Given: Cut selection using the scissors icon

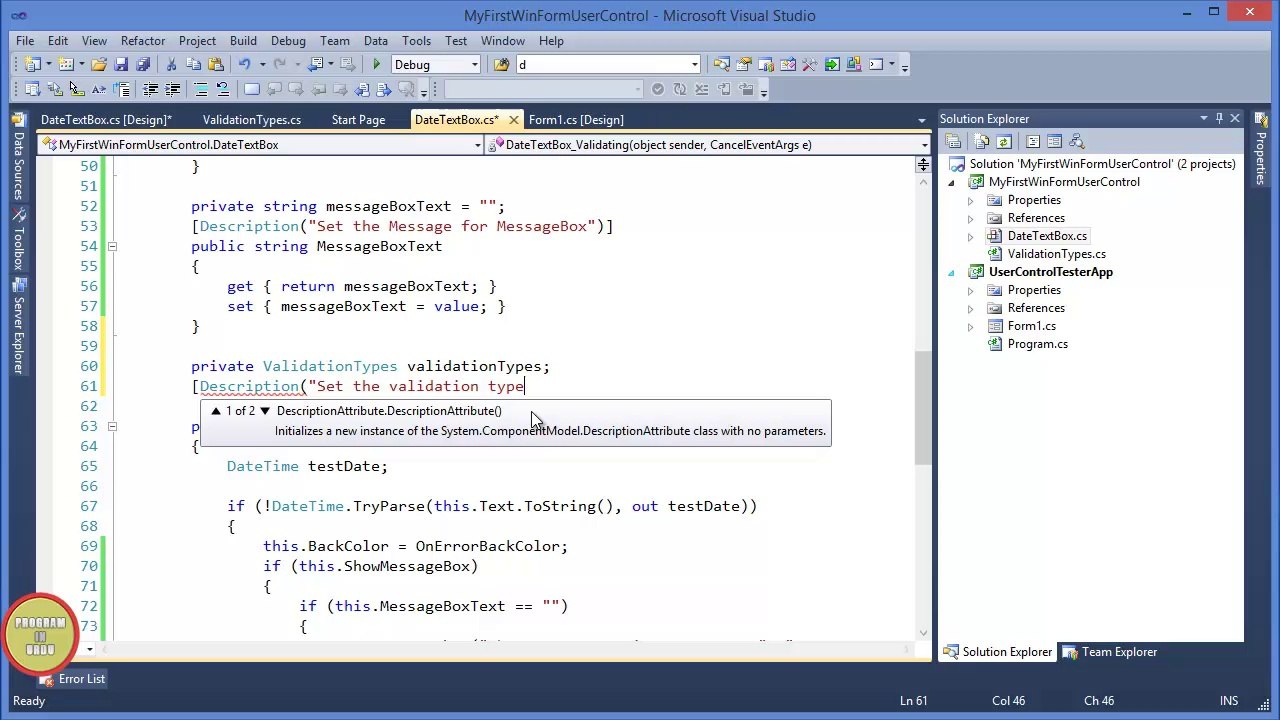Looking at the screenshot, I should (x=171, y=65).
